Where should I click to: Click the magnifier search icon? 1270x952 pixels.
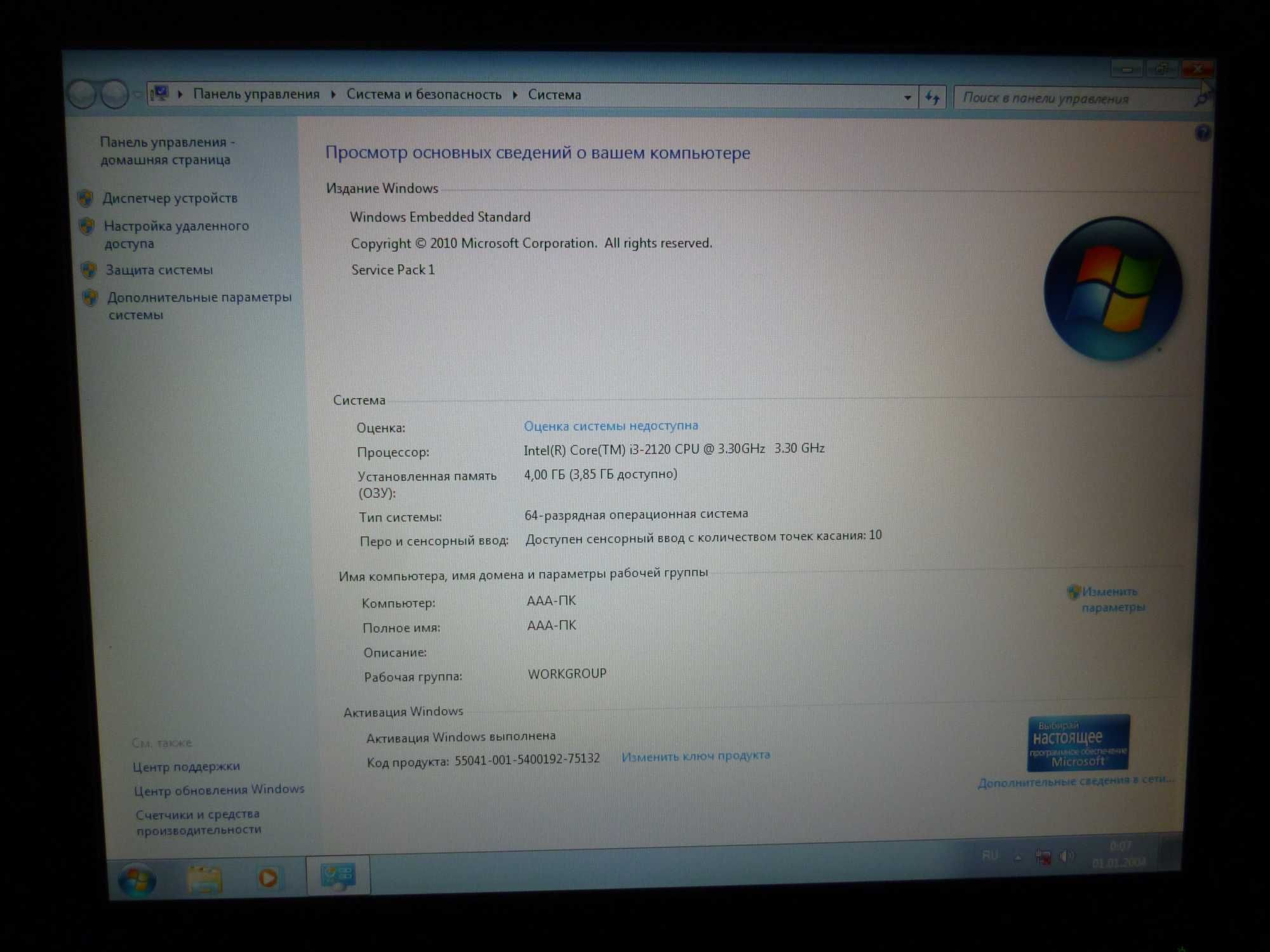coord(1202,99)
